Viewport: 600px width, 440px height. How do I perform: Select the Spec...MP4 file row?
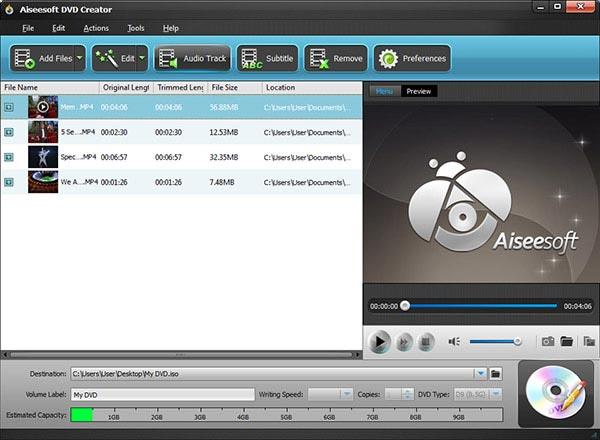coord(181,157)
